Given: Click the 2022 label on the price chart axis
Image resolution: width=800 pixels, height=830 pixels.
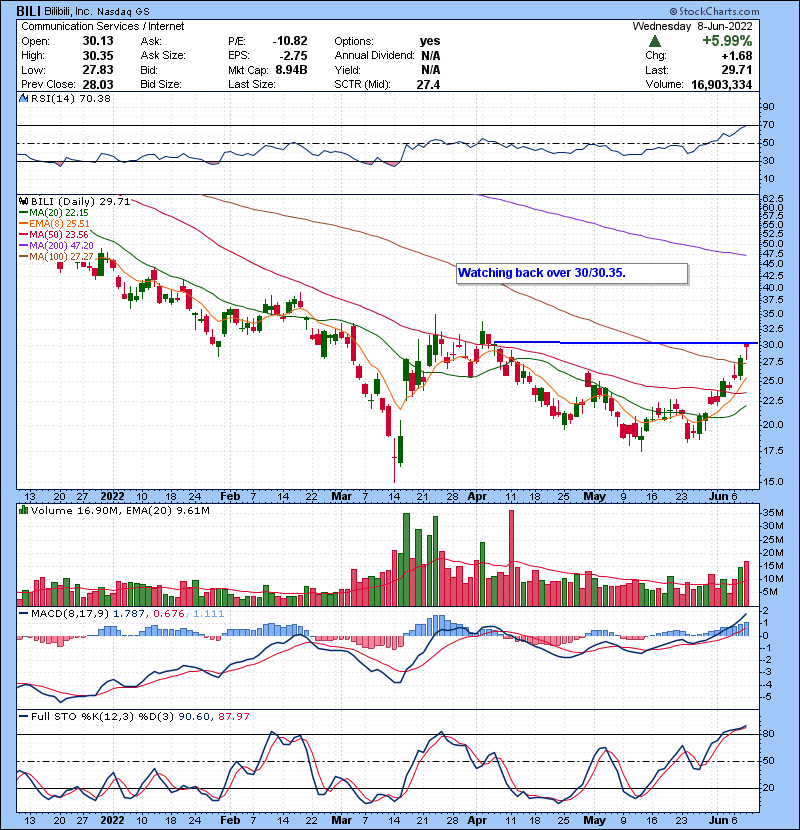Looking at the screenshot, I should 112,496.
